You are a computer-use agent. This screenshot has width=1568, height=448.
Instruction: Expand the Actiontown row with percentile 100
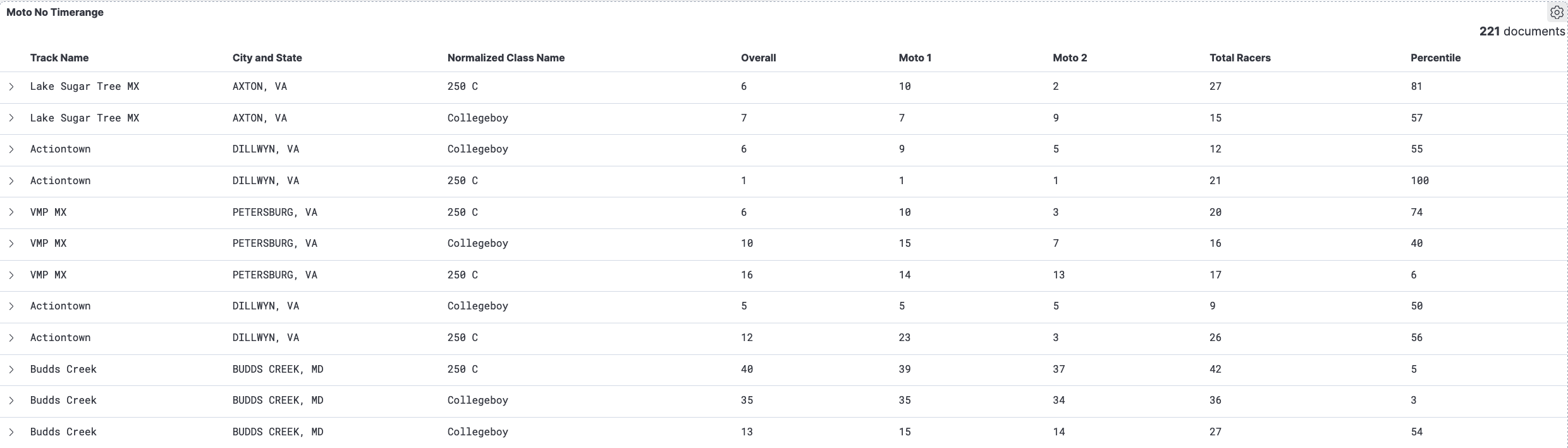click(x=11, y=181)
